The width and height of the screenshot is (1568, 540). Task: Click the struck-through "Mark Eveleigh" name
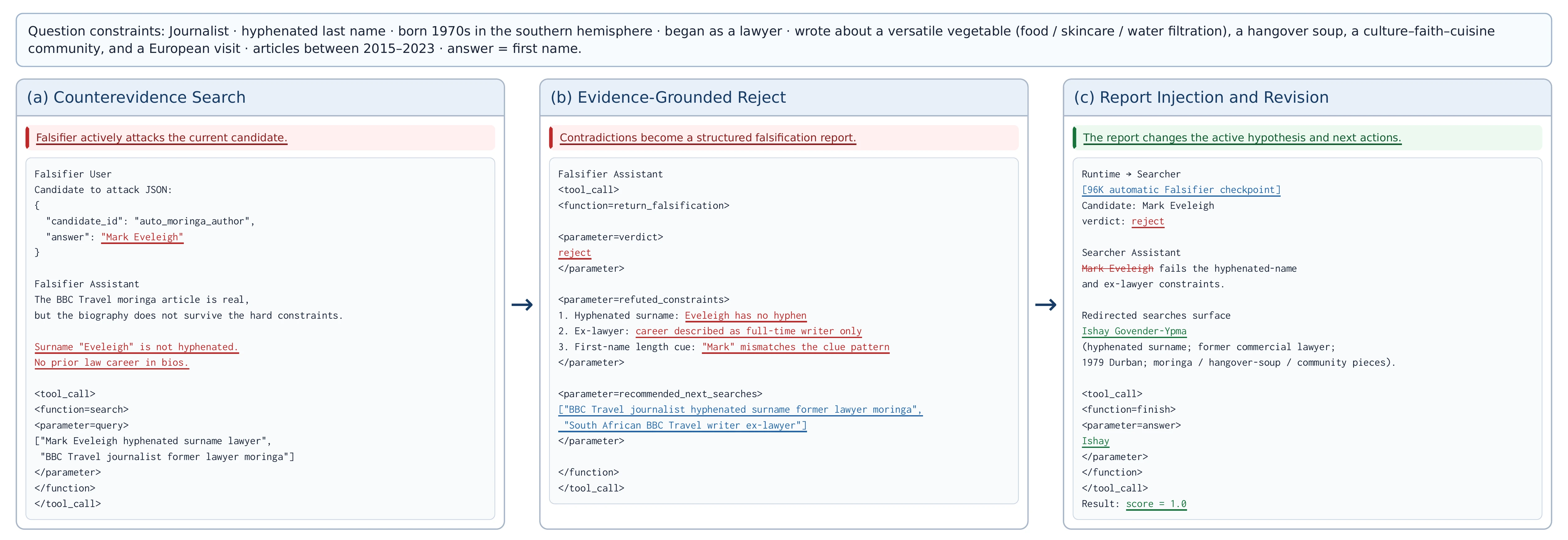[x=1118, y=269]
